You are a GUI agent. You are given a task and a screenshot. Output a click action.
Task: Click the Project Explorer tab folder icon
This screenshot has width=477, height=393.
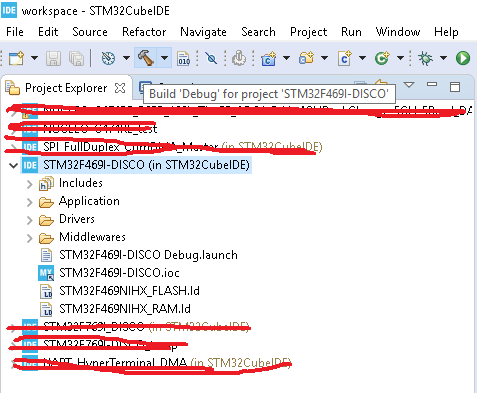click(13, 88)
